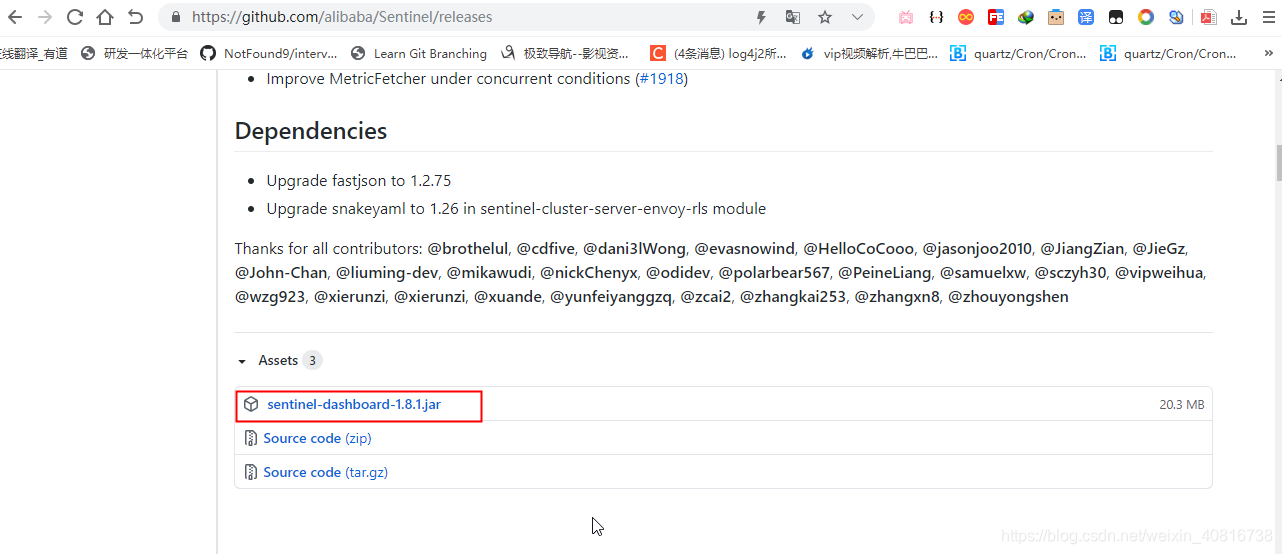Reload the current page
The width and height of the screenshot is (1282, 554).
coord(74,17)
